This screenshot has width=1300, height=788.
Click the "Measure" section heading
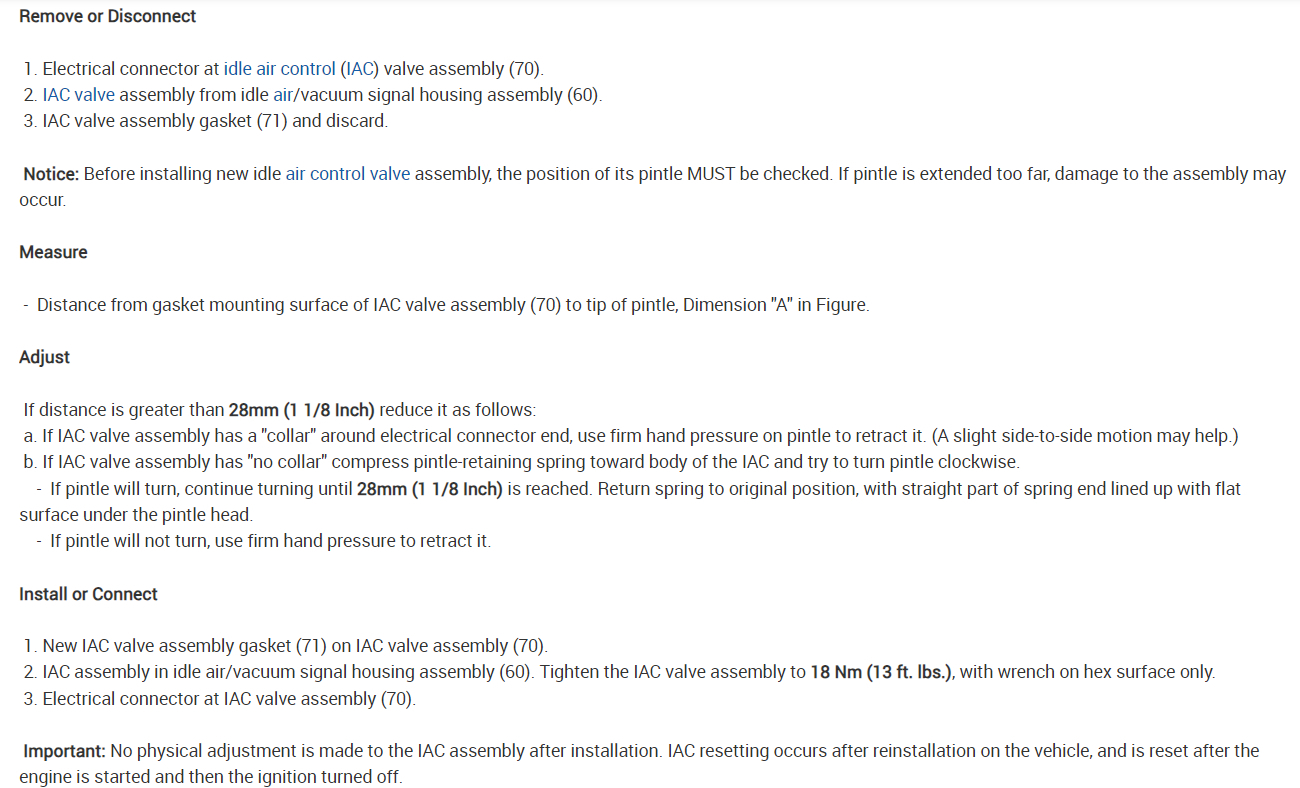click(x=53, y=253)
